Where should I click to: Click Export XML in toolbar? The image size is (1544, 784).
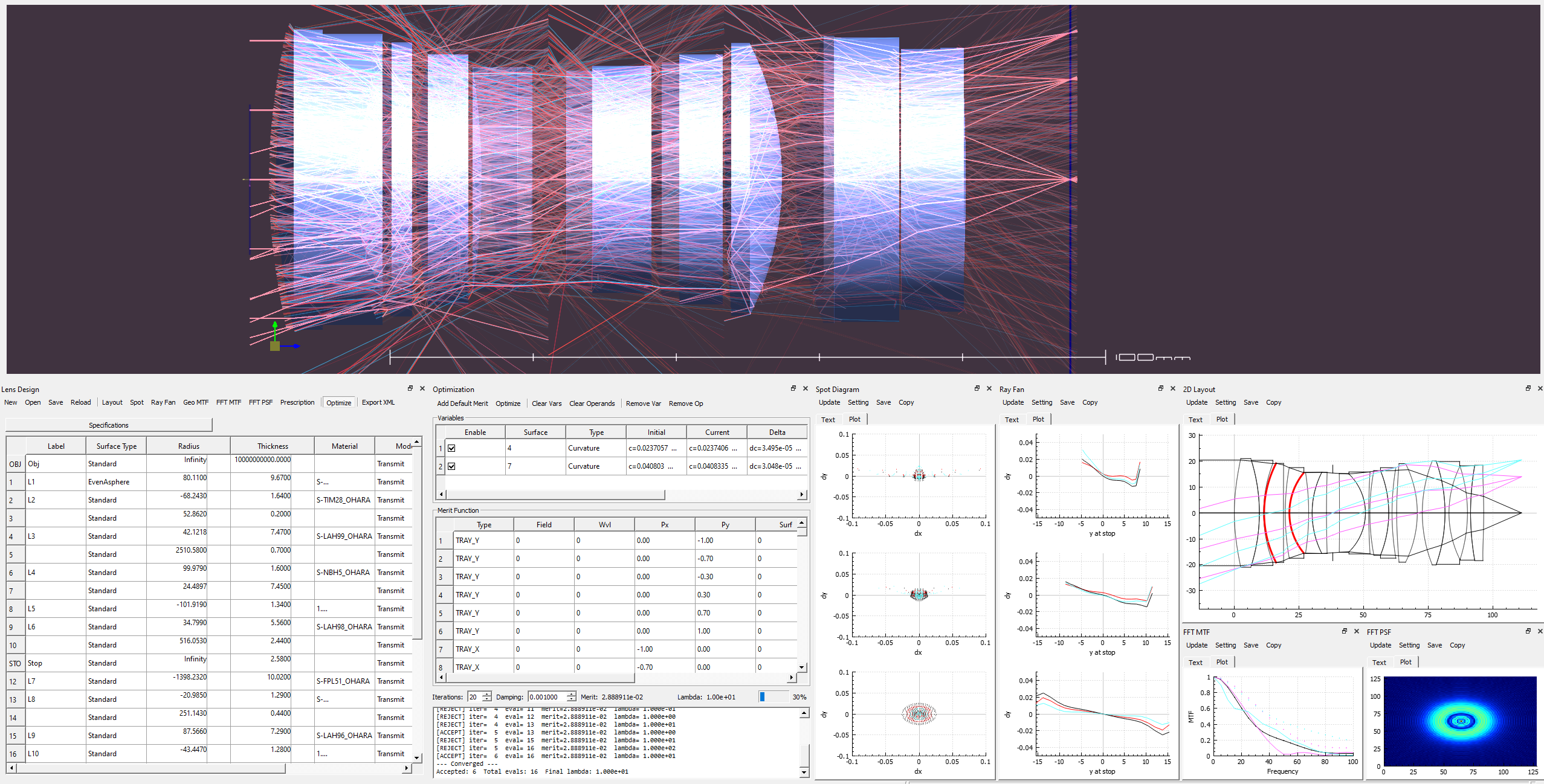click(x=378, y=402)
